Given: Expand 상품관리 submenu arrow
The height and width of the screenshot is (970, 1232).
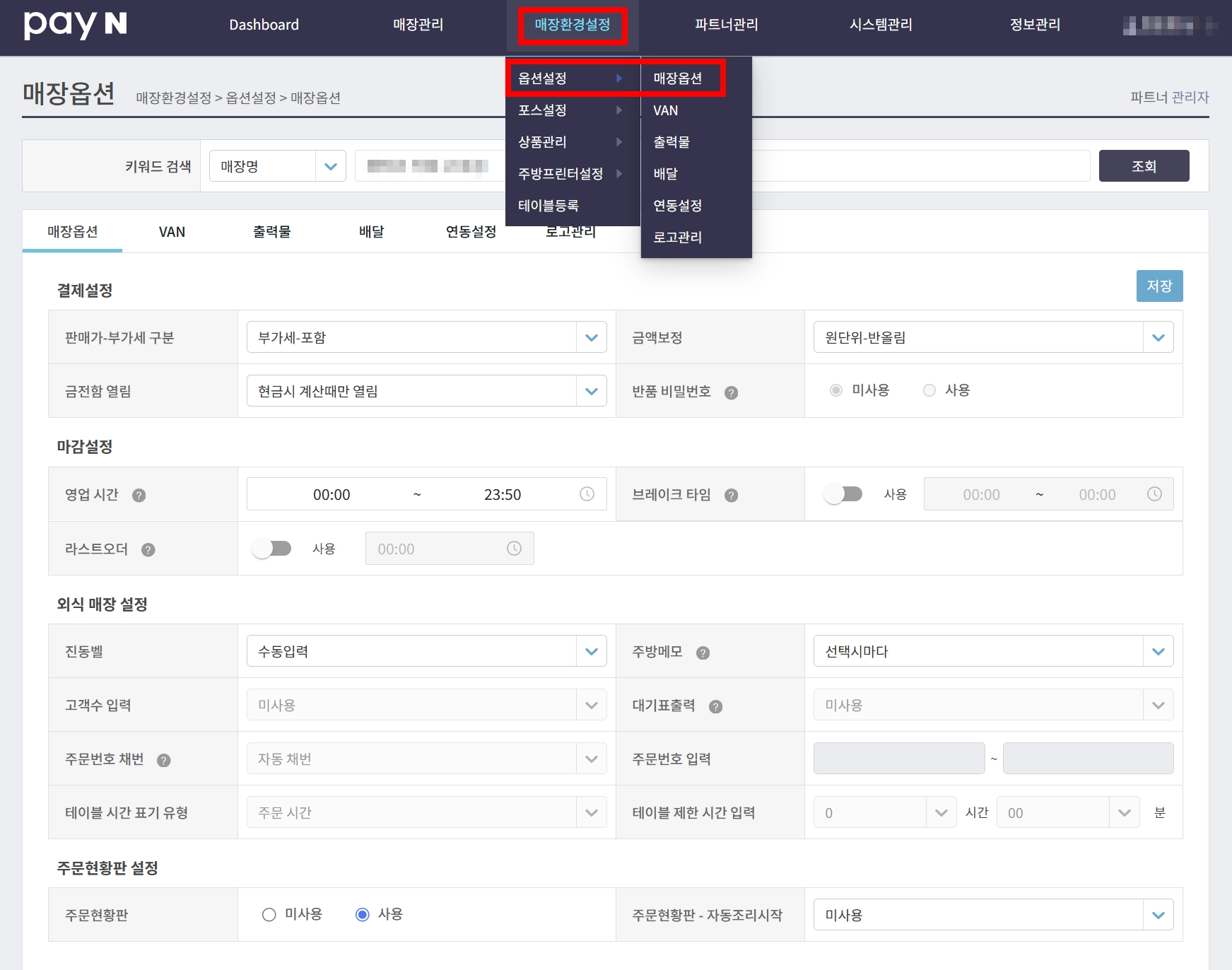Looking at the screenshot, I should click(x=619, y=142).
